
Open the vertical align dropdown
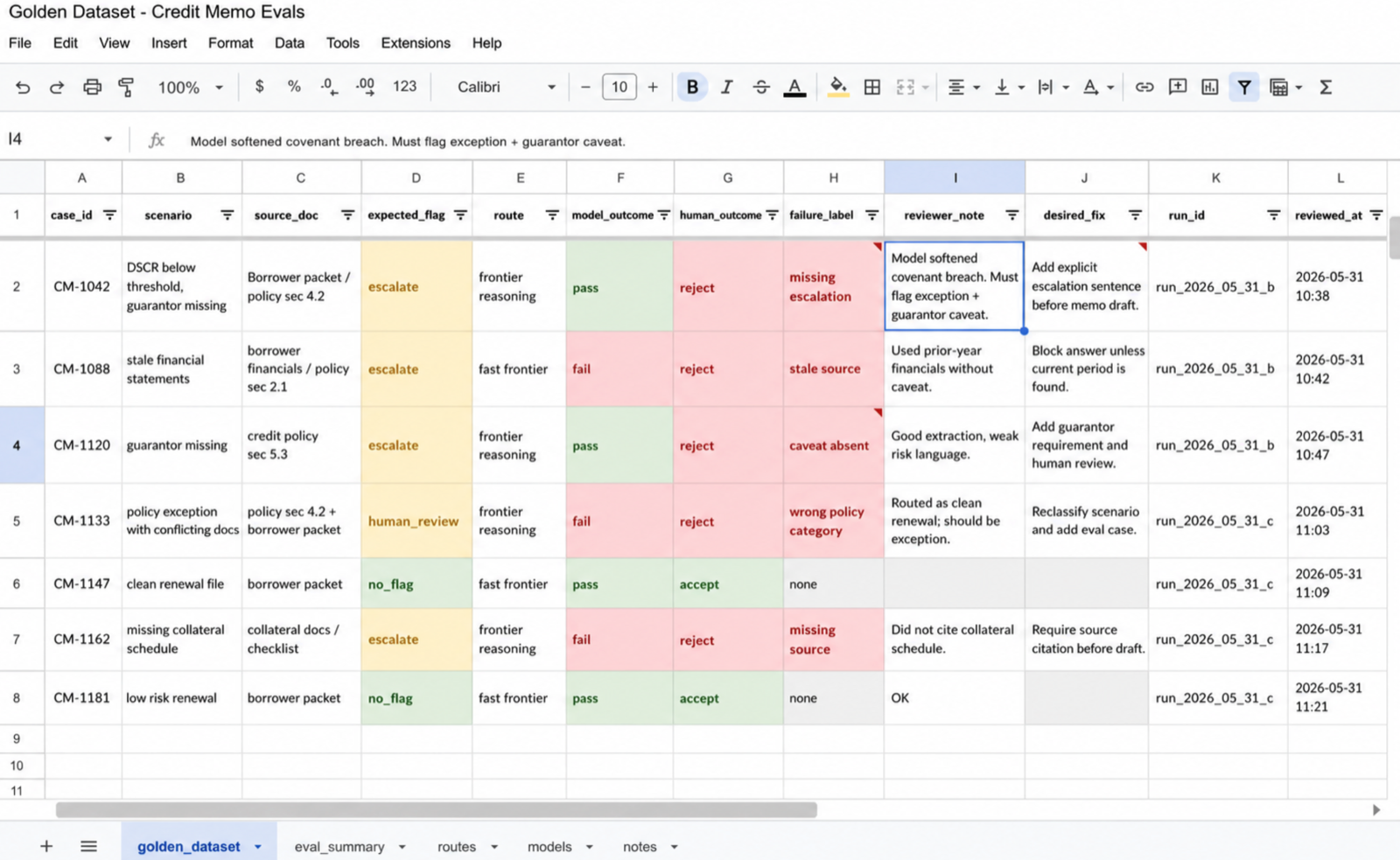(x=1009, y=87)
